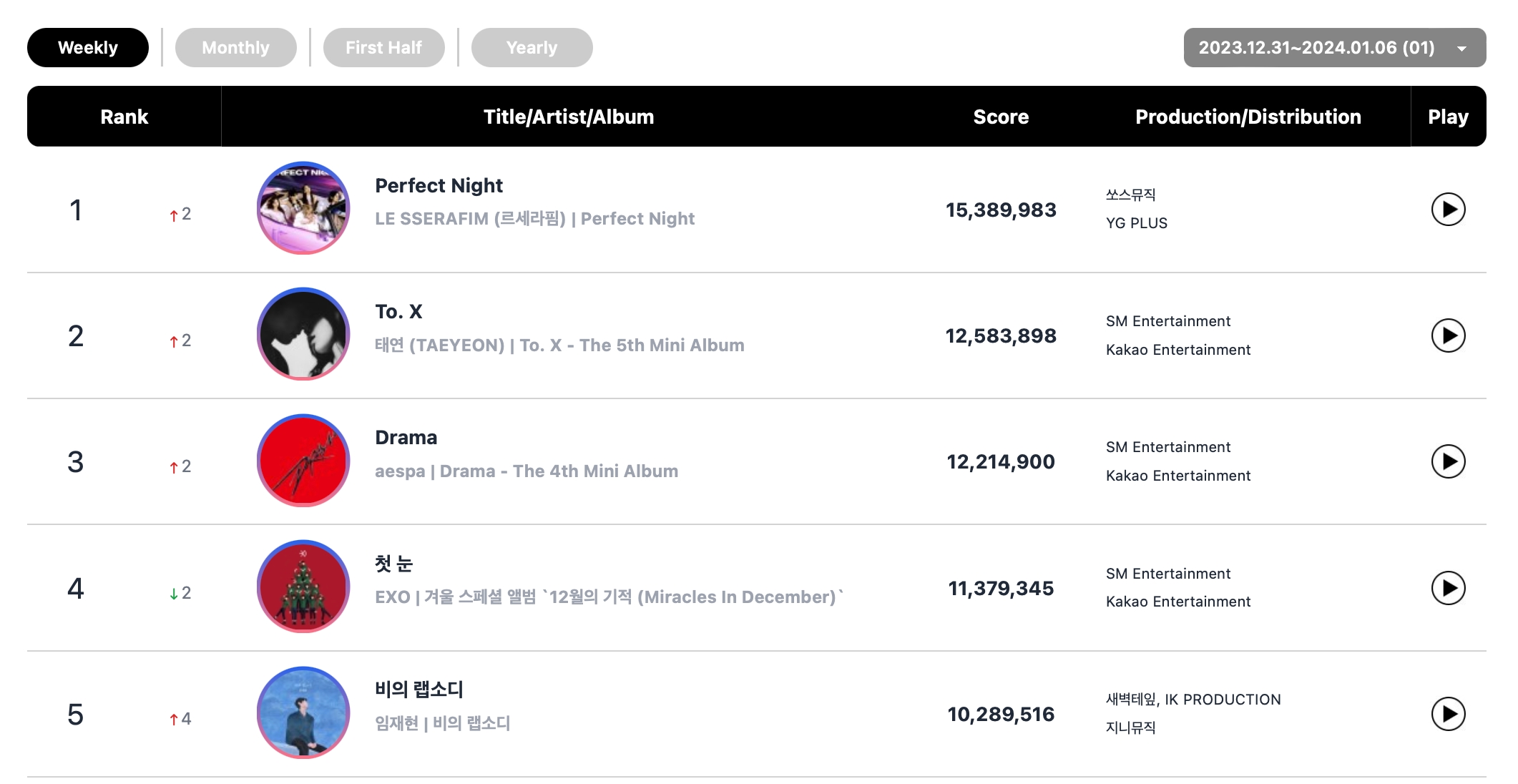Click the Miracles In December album cover
This screenshot has height=784, width=1518.
[303, 587]
